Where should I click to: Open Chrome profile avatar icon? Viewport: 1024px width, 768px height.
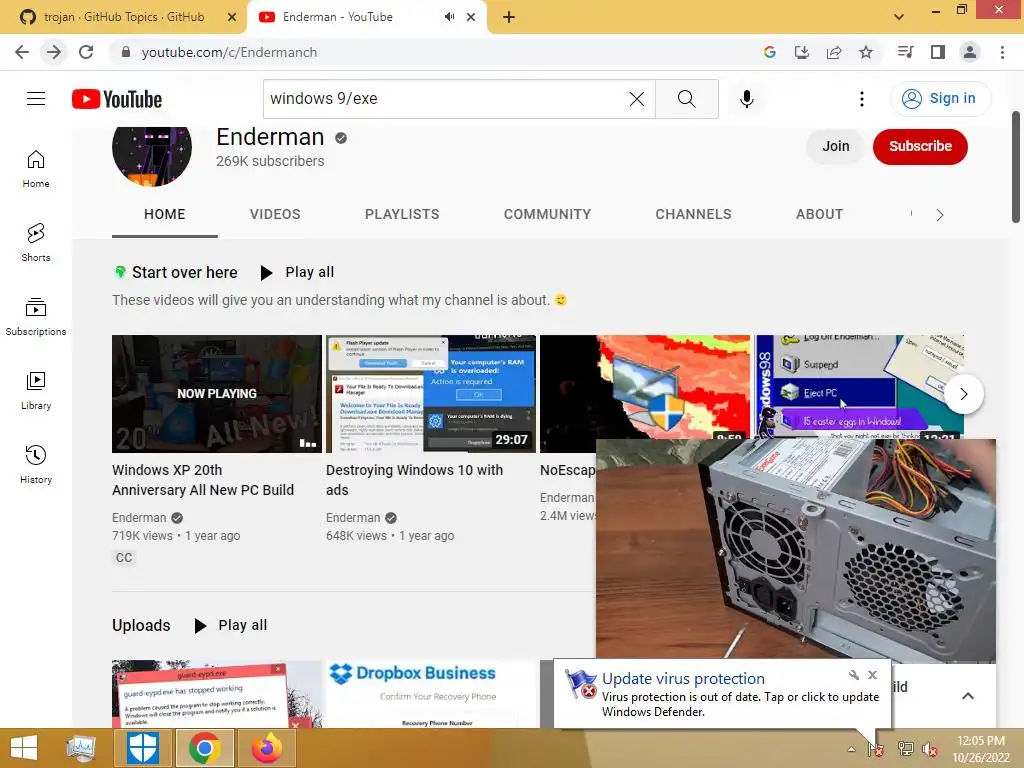[970, 52]
